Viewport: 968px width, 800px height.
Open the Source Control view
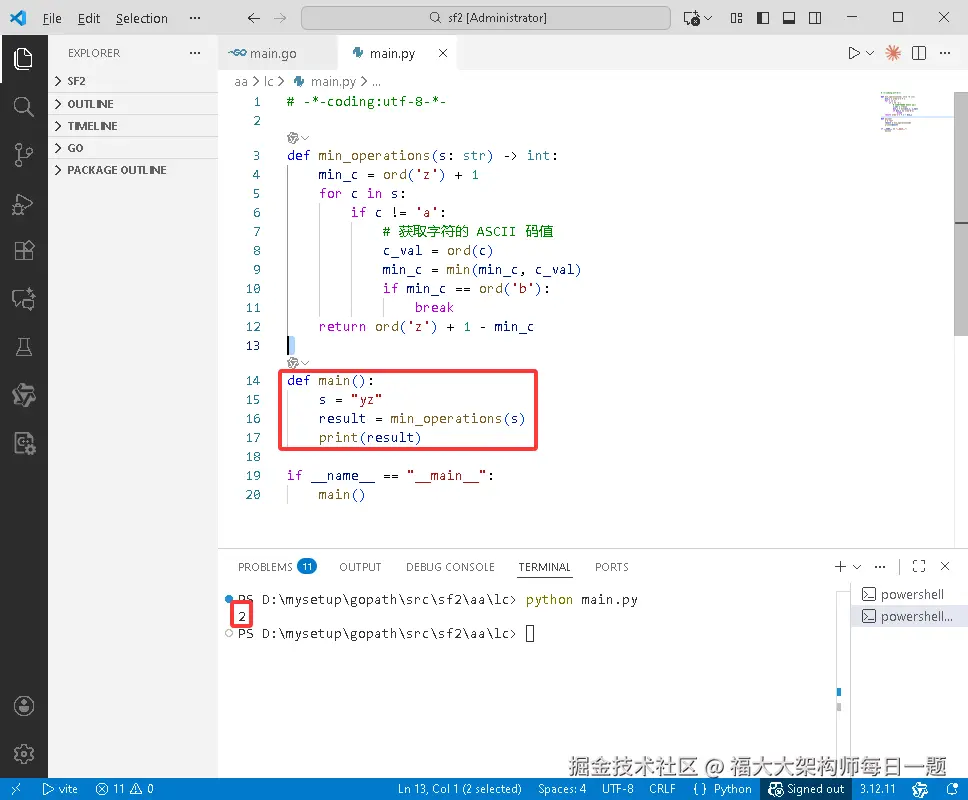23,154
